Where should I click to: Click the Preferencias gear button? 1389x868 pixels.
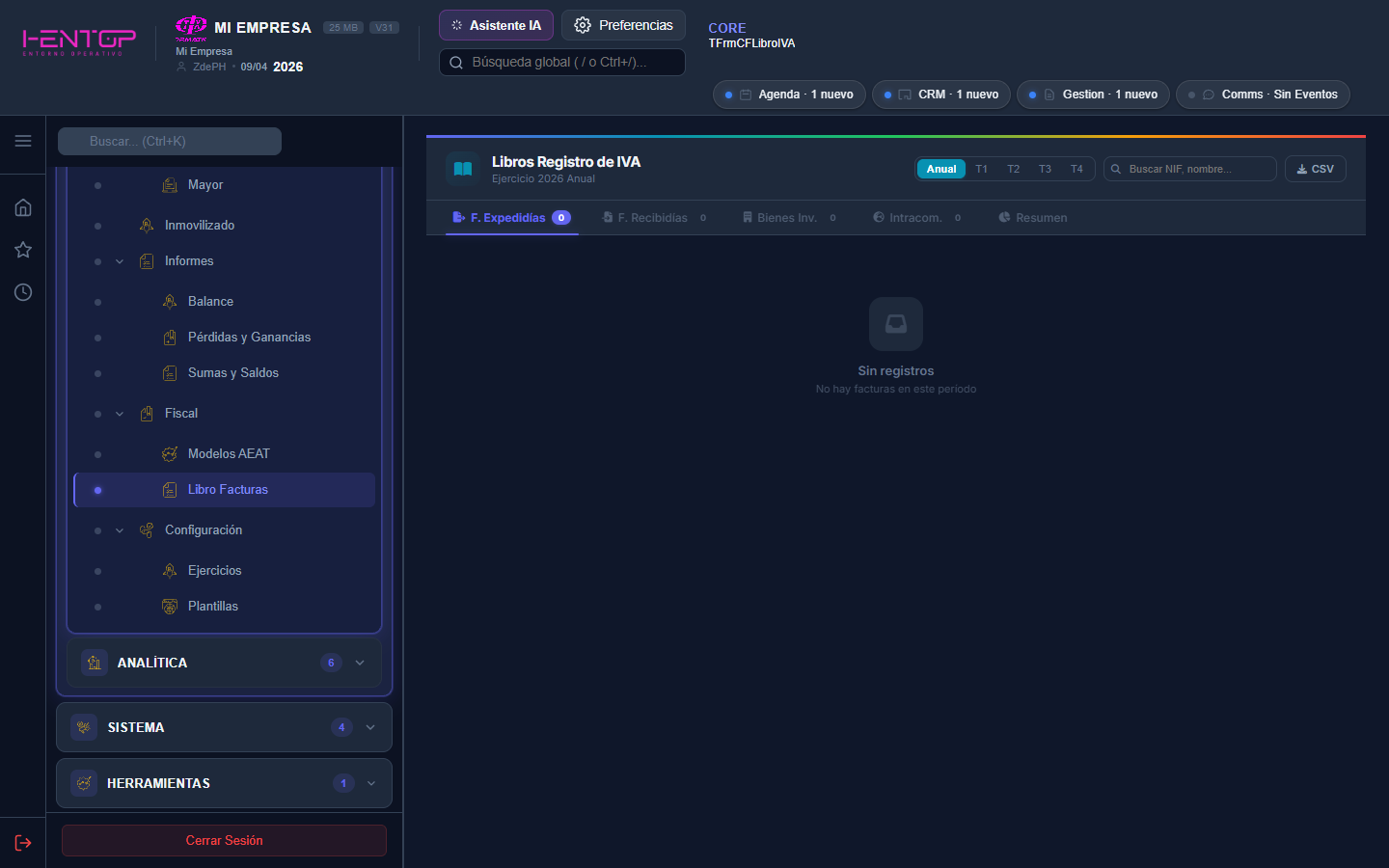pos(623,25)
